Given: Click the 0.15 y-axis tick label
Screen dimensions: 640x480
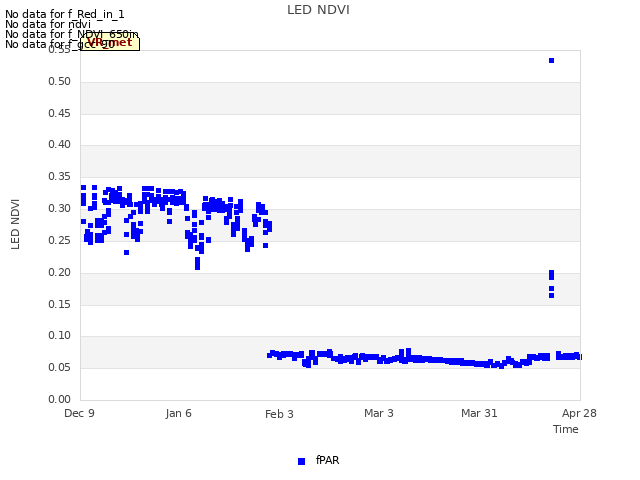Looking at the screenshot, I should click(x=60, y=304).
